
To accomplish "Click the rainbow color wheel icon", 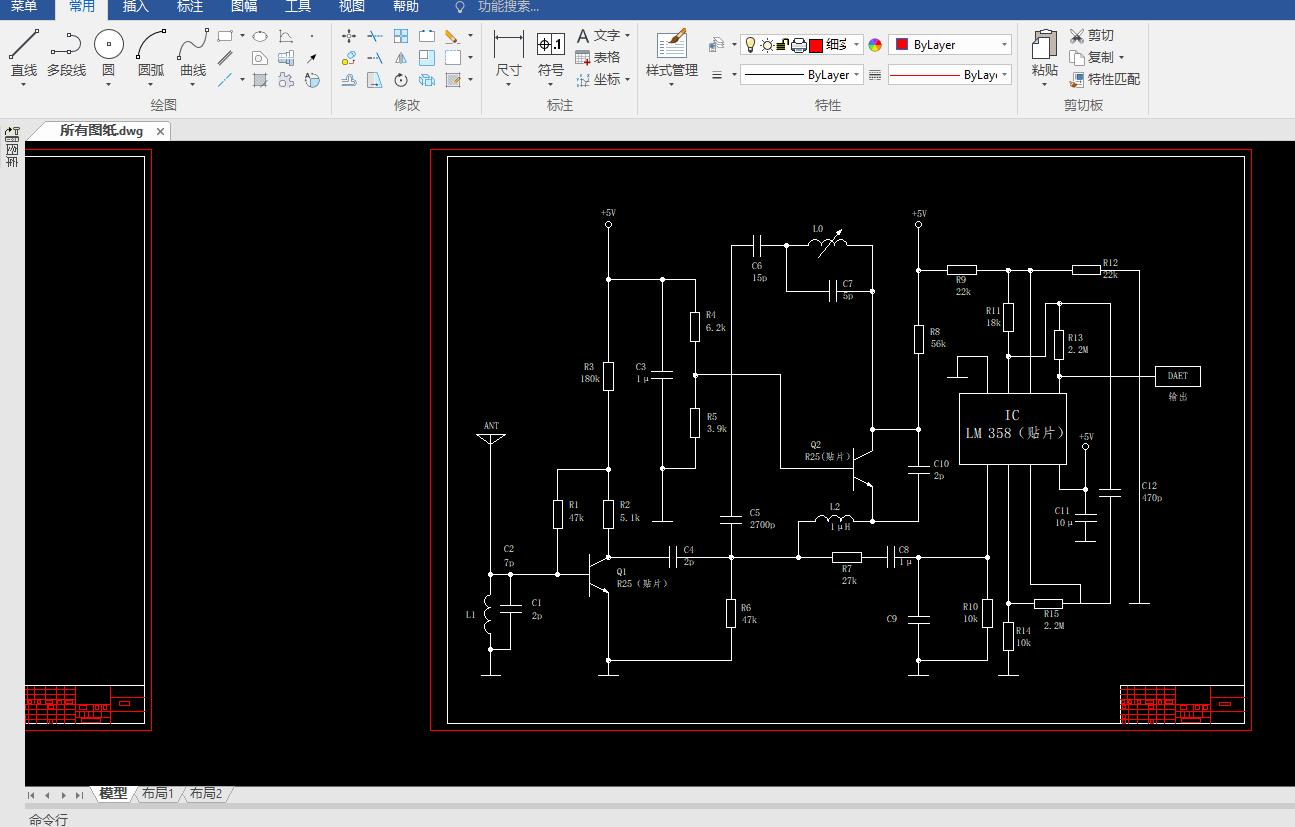I will (875, 45).
